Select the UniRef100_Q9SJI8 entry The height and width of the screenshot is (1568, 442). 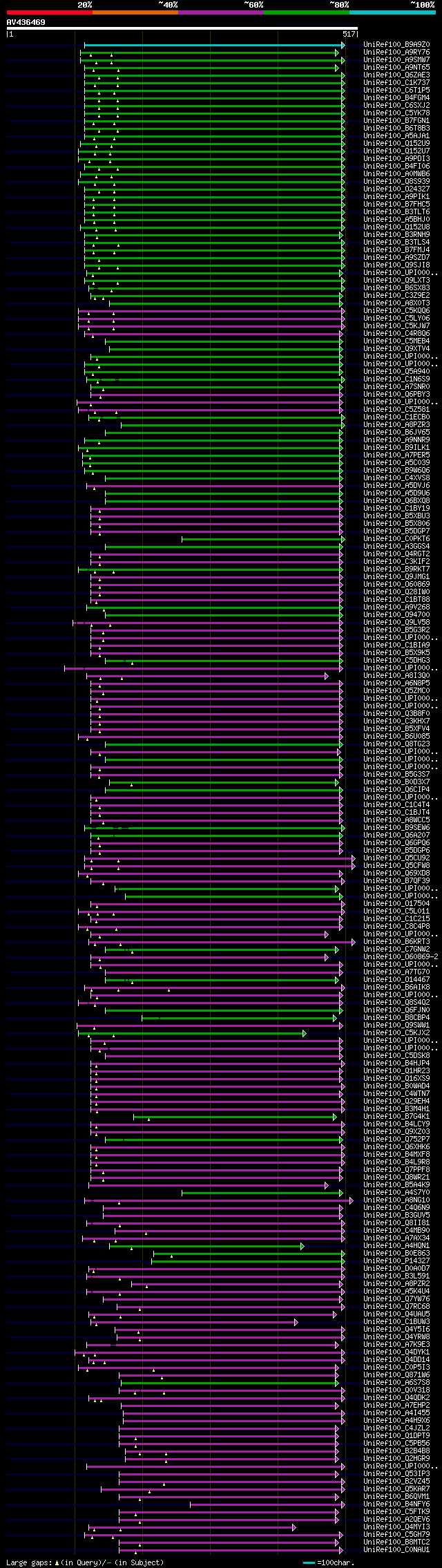(x=396, y=265)
